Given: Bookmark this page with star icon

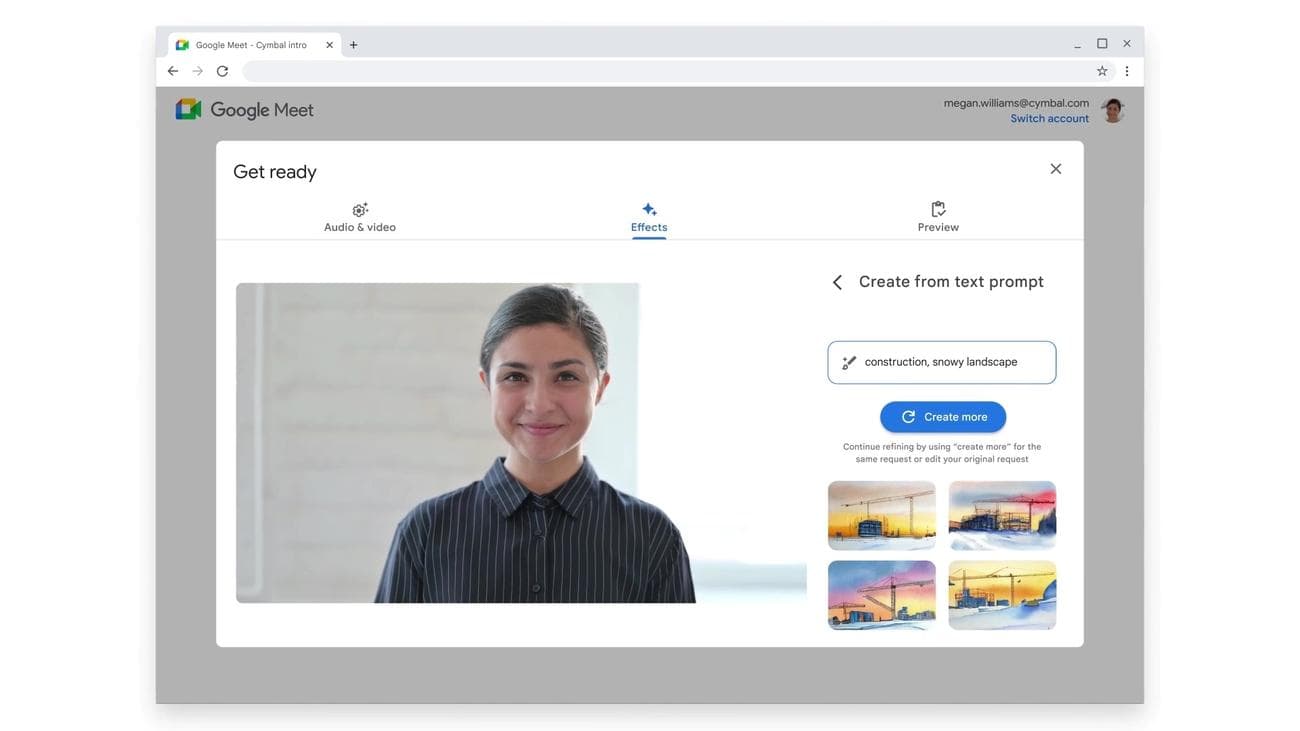Looking at the screenshot, I should pos(1102,71).
